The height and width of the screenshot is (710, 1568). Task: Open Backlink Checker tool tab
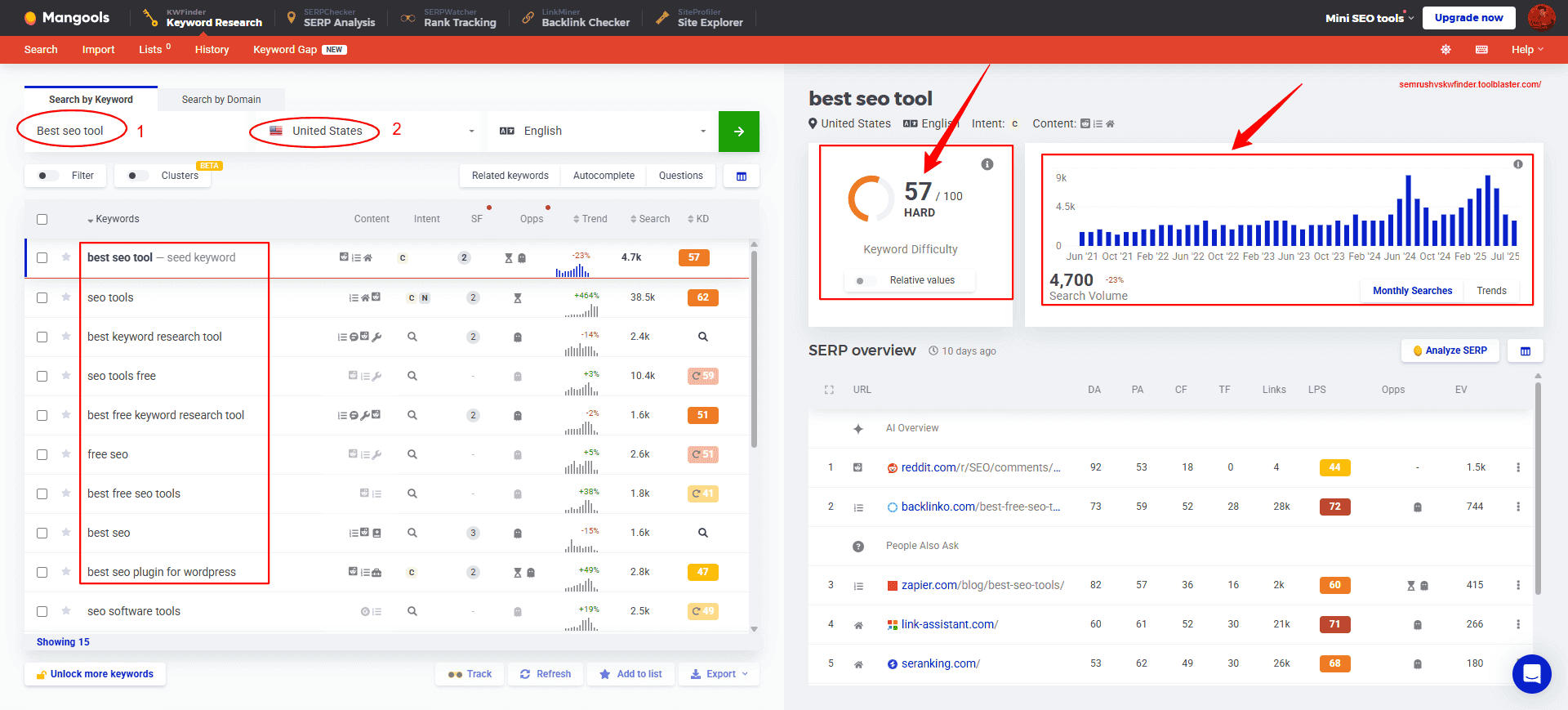click(x=576, y=18)
